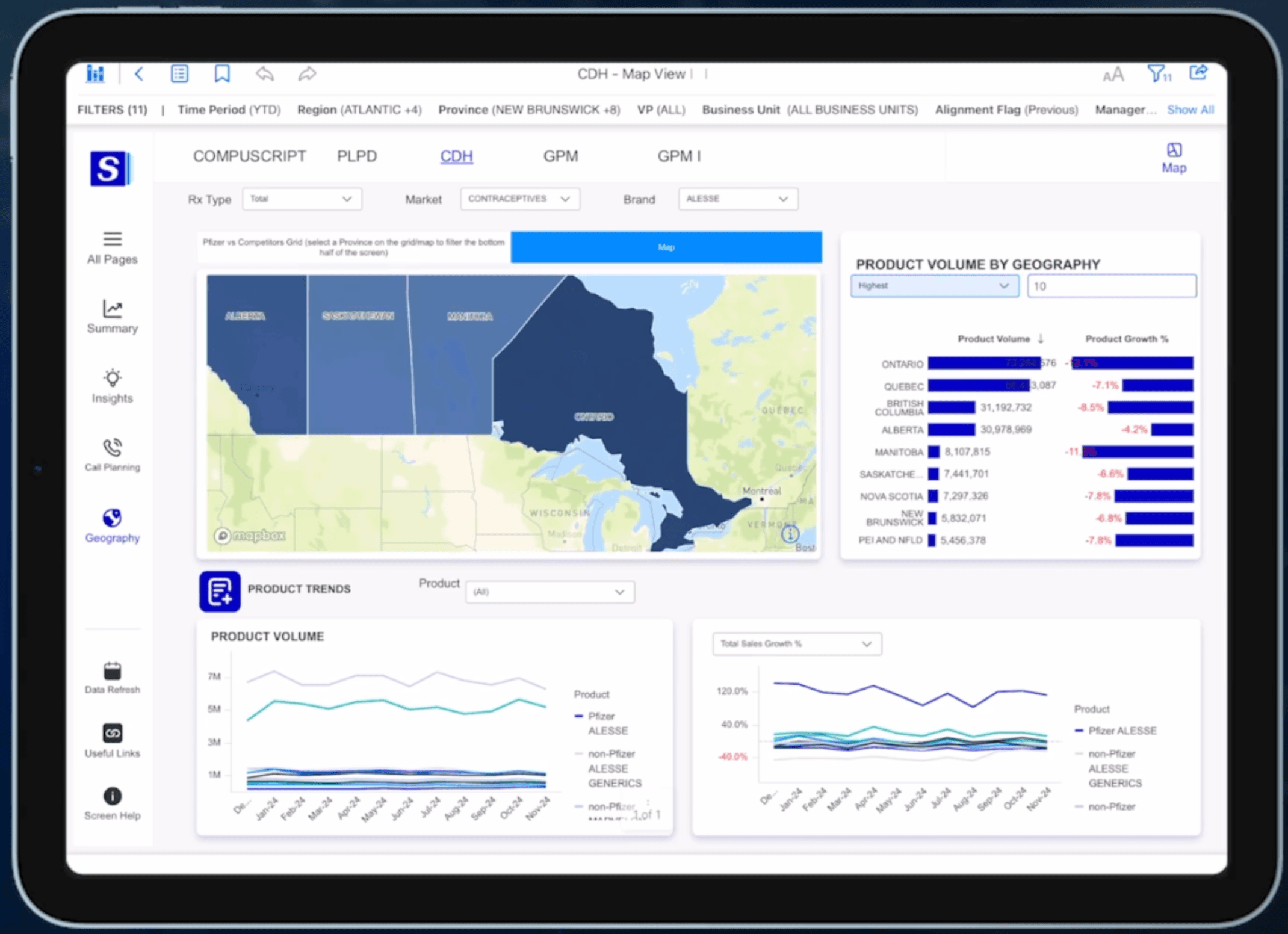Click MANITOBA row in volume table
This screenshot has width=1288, height=934.
(1026, 452)
